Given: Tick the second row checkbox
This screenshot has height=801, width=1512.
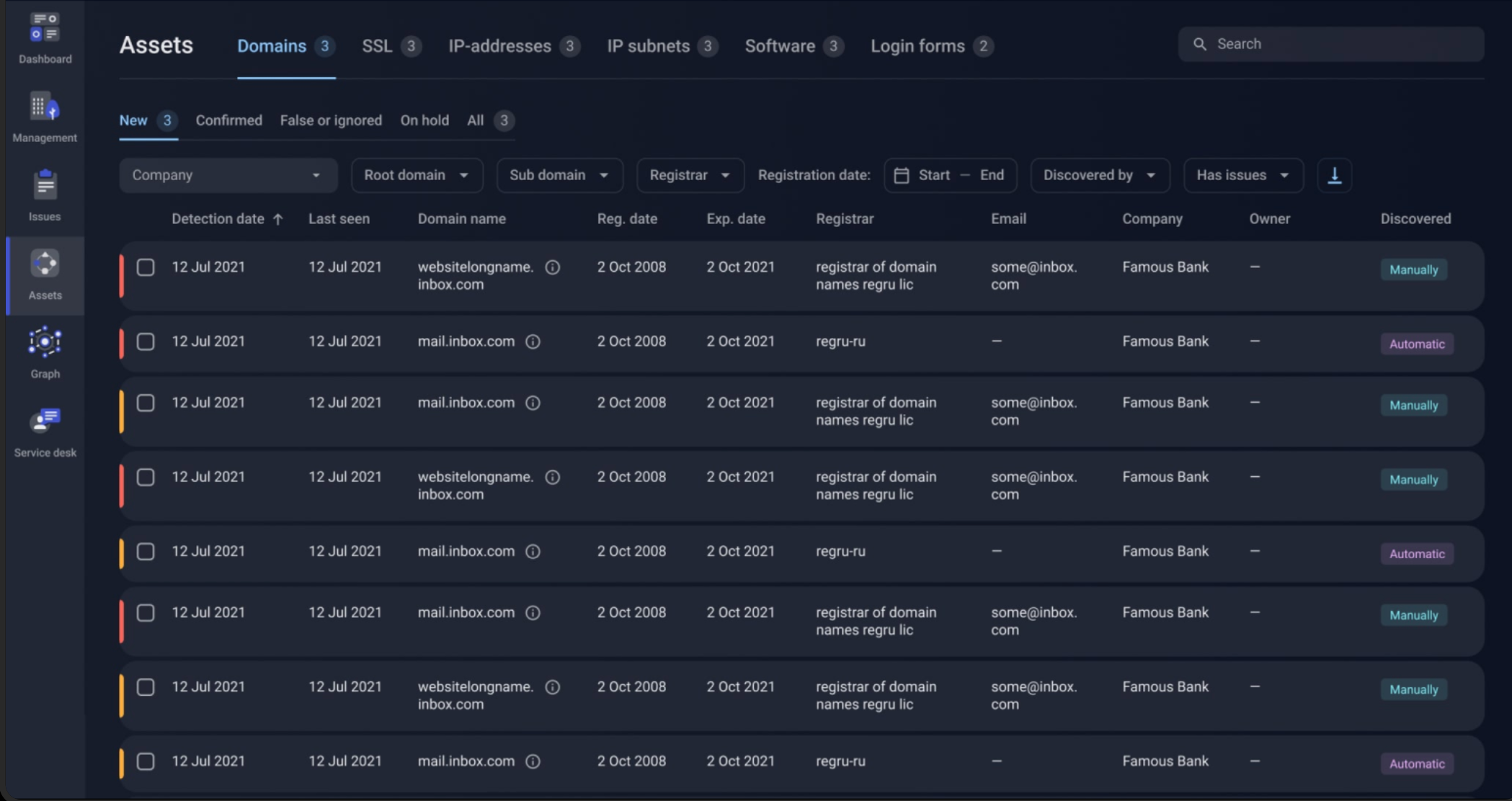Looking at the screenshot, I should (x=146, y=341).
